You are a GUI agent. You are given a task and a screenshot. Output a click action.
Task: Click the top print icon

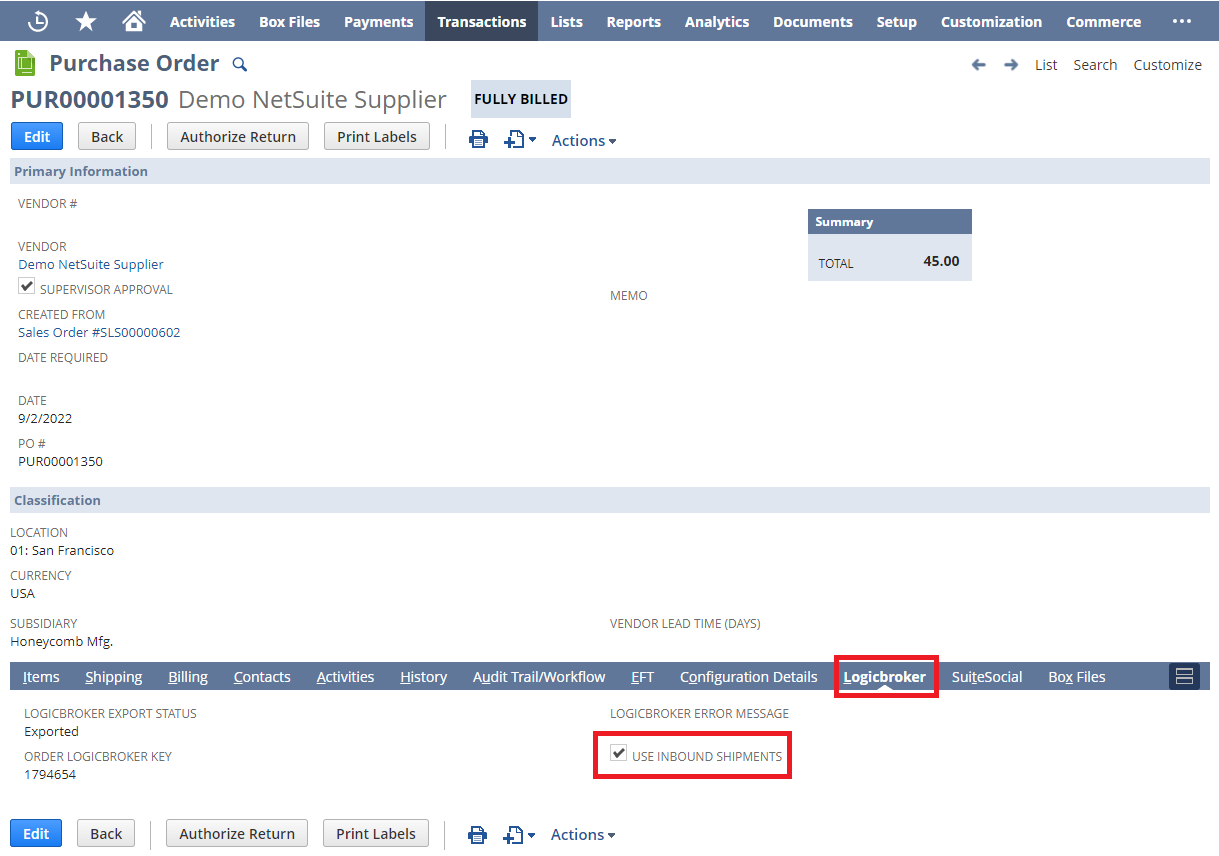[479, 140]
